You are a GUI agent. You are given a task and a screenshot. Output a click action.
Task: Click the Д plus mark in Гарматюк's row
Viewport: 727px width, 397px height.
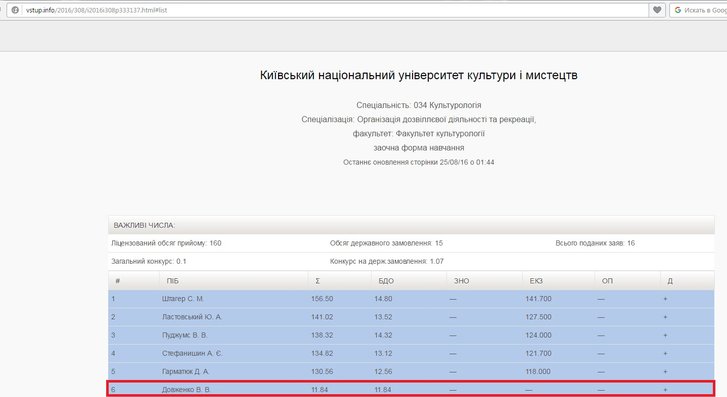coord(665,371)
